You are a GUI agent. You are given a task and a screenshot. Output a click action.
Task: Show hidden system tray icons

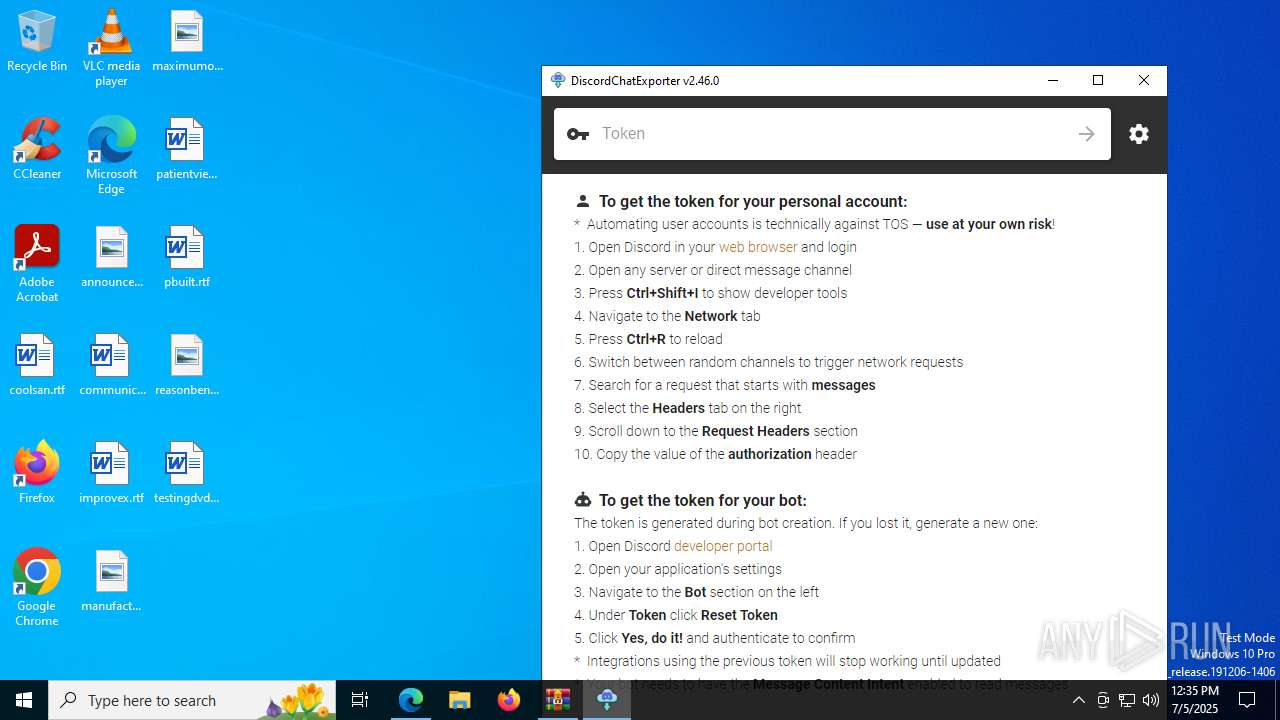point(1078,700)
